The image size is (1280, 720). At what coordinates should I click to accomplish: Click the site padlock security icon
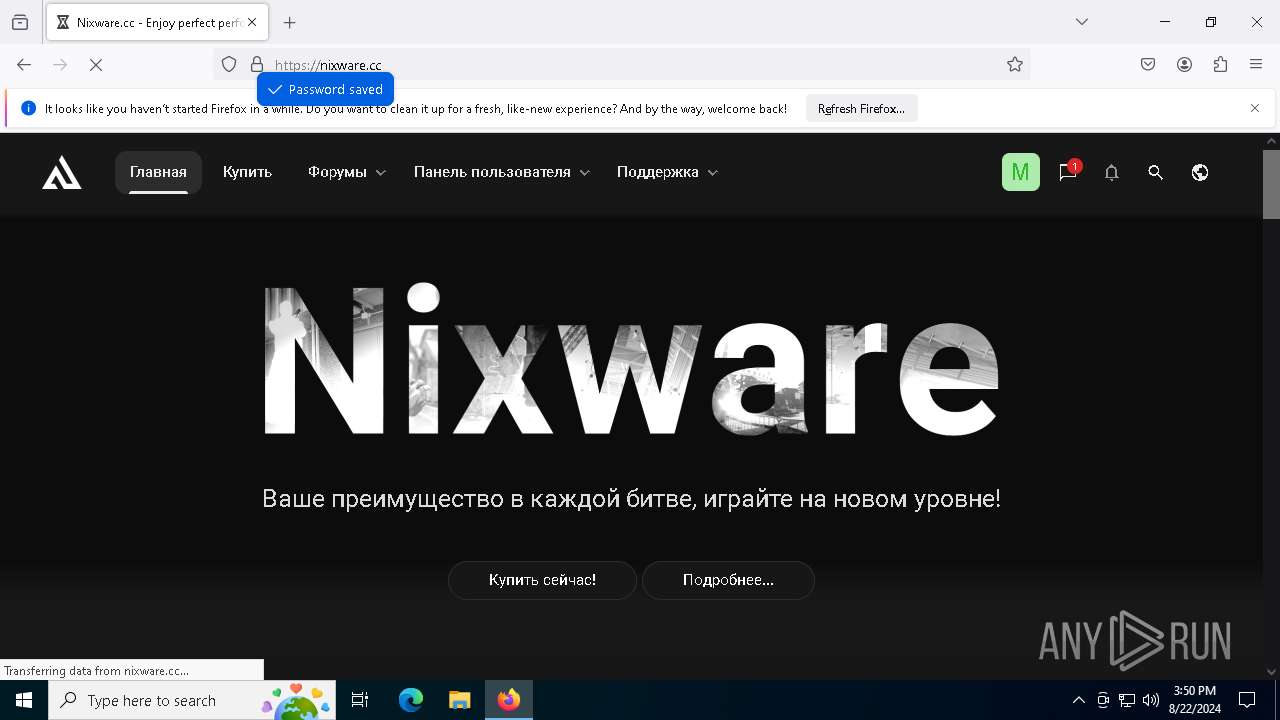coord(257,64)
